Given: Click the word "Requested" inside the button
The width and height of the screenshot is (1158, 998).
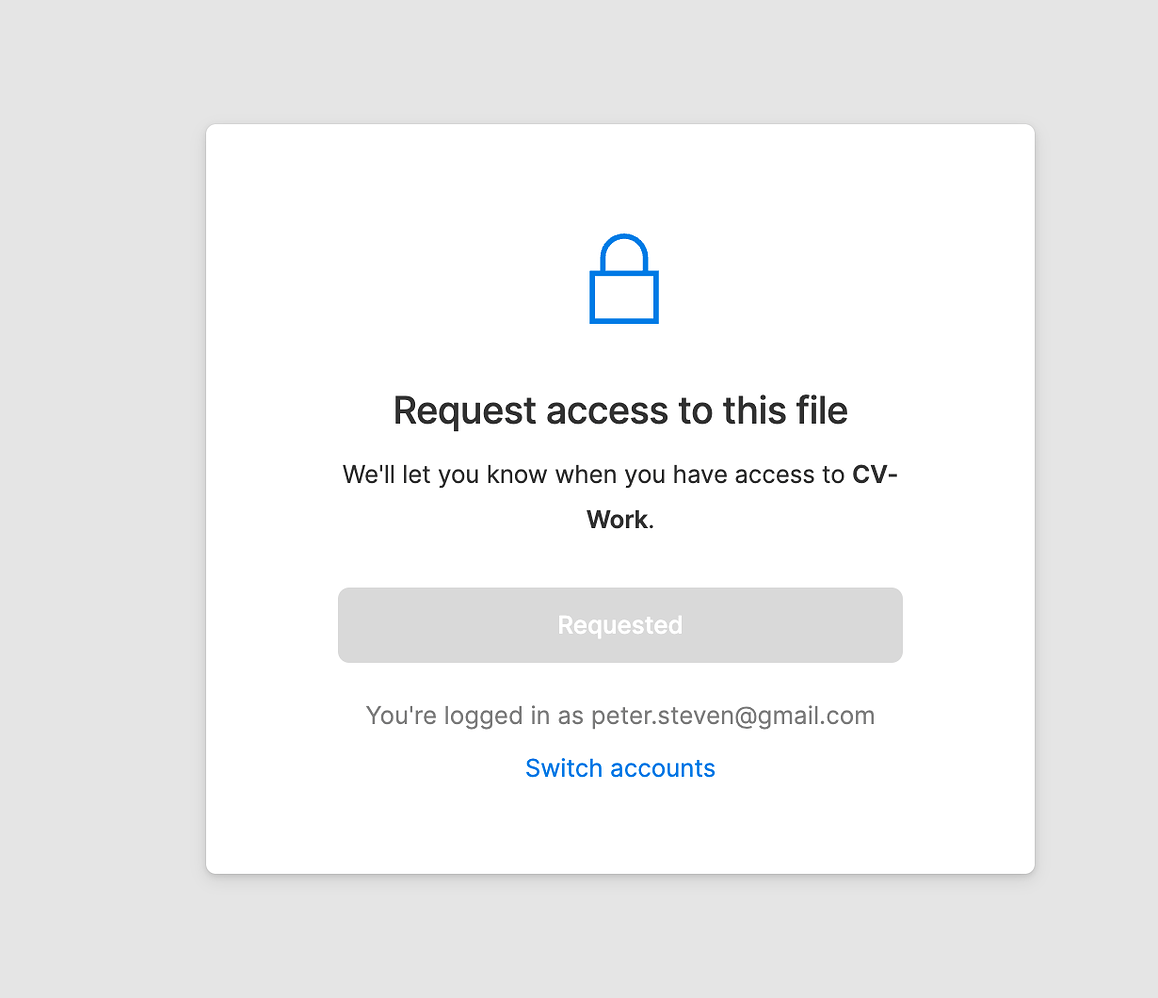Looking at the screenshot, I should (x=620, y=625).
